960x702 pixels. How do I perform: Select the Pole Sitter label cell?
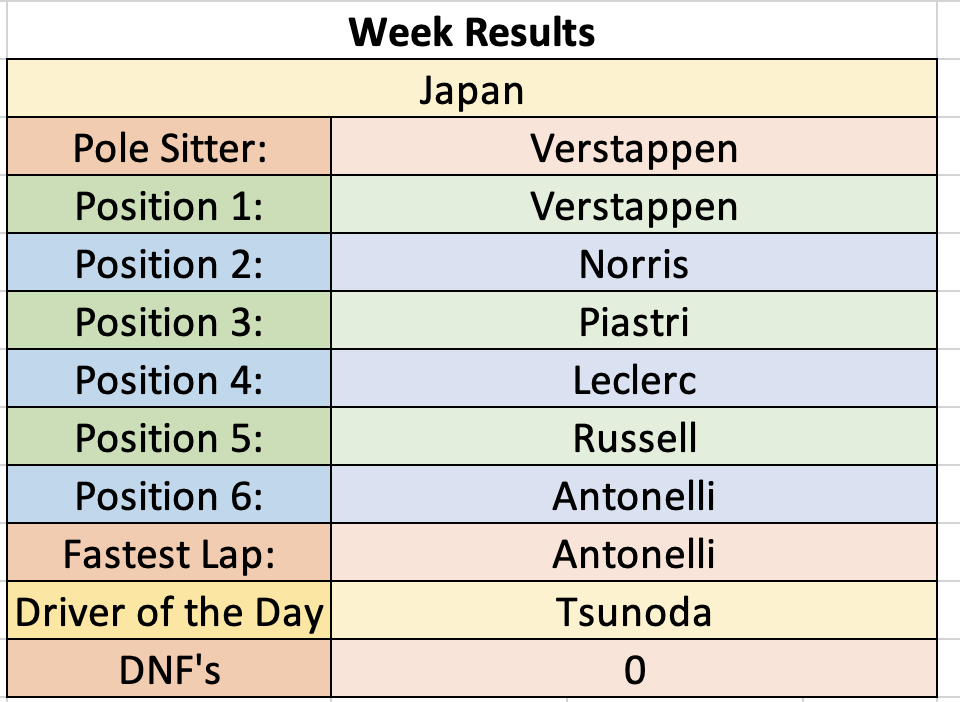[169, 146]
